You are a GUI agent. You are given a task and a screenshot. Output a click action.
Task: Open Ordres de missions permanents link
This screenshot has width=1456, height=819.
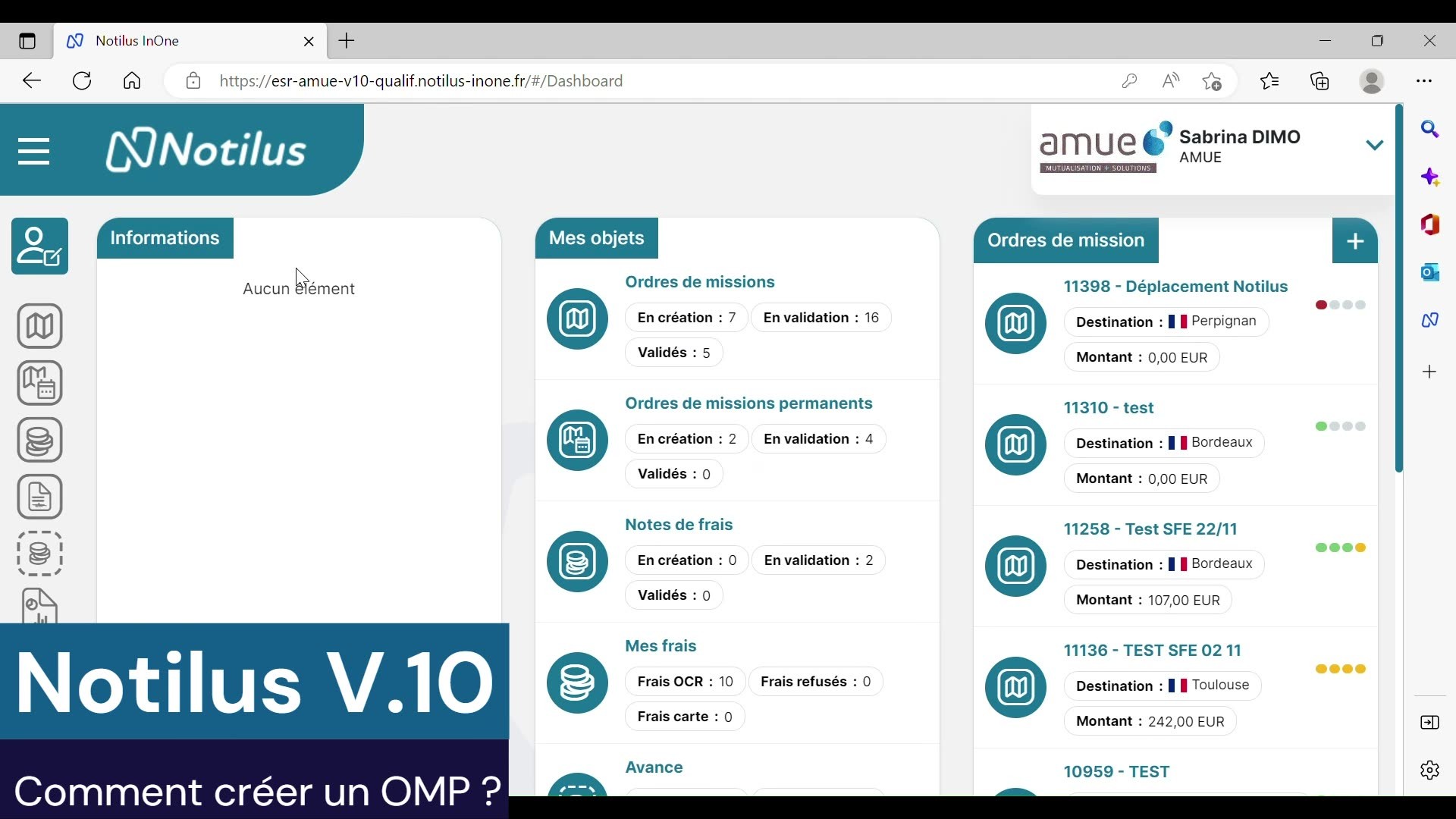click(x=748, y=403)
